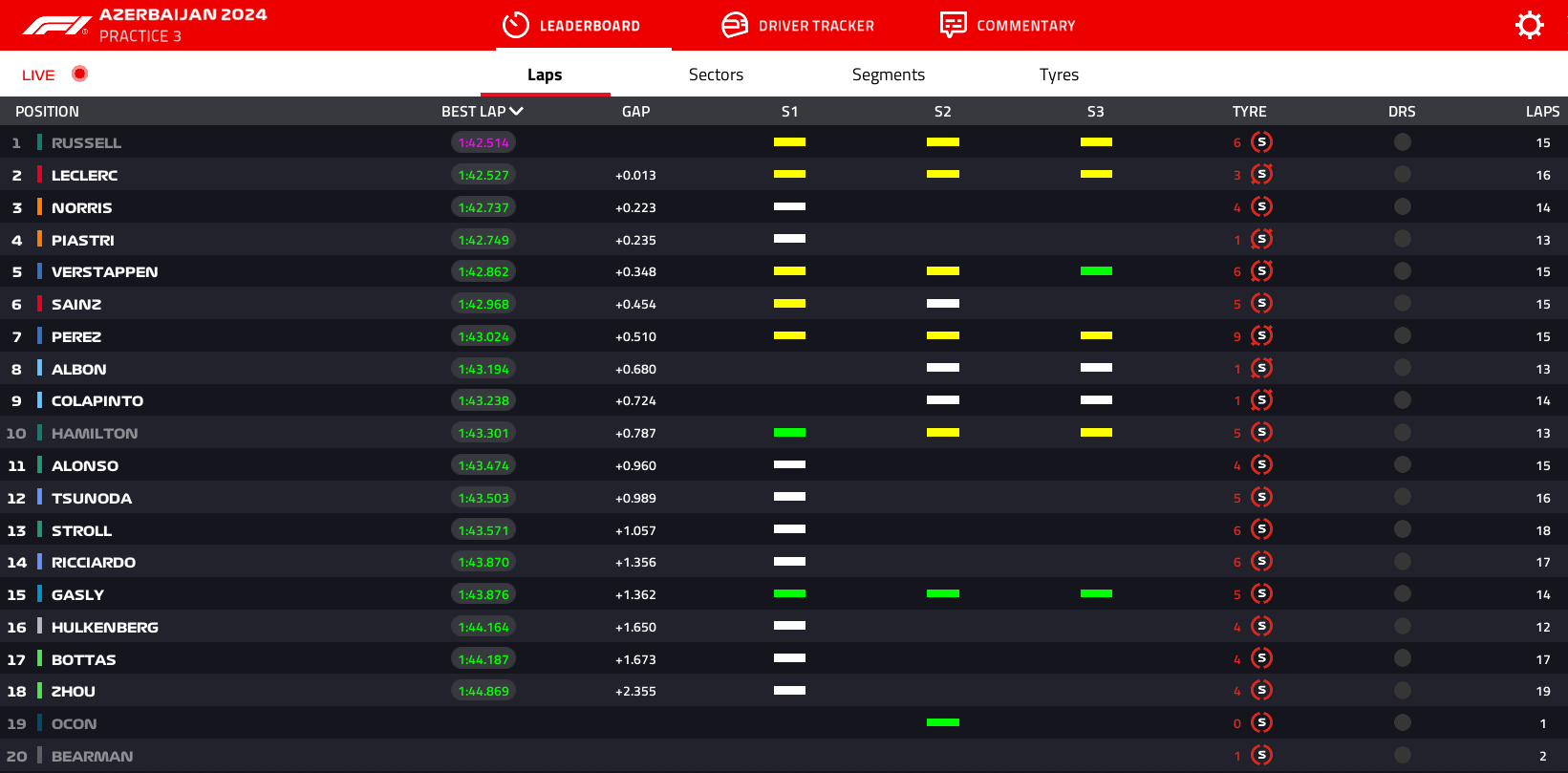Click Russell's DRS indicator dot
The image size is (1568, 773).
click(1403, 142)
